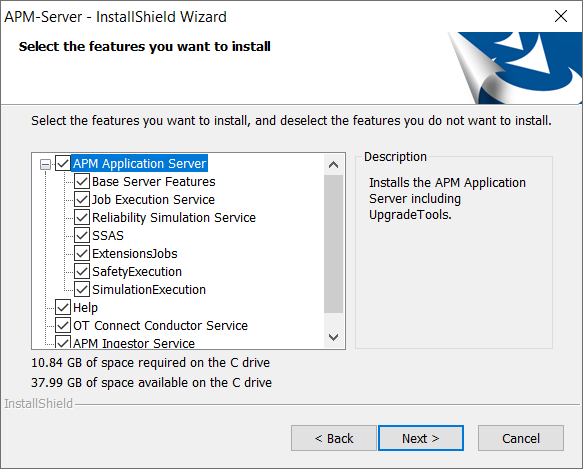Go to previous step with Back button
This screenshot has height=469, width=583.
point(334,438)
